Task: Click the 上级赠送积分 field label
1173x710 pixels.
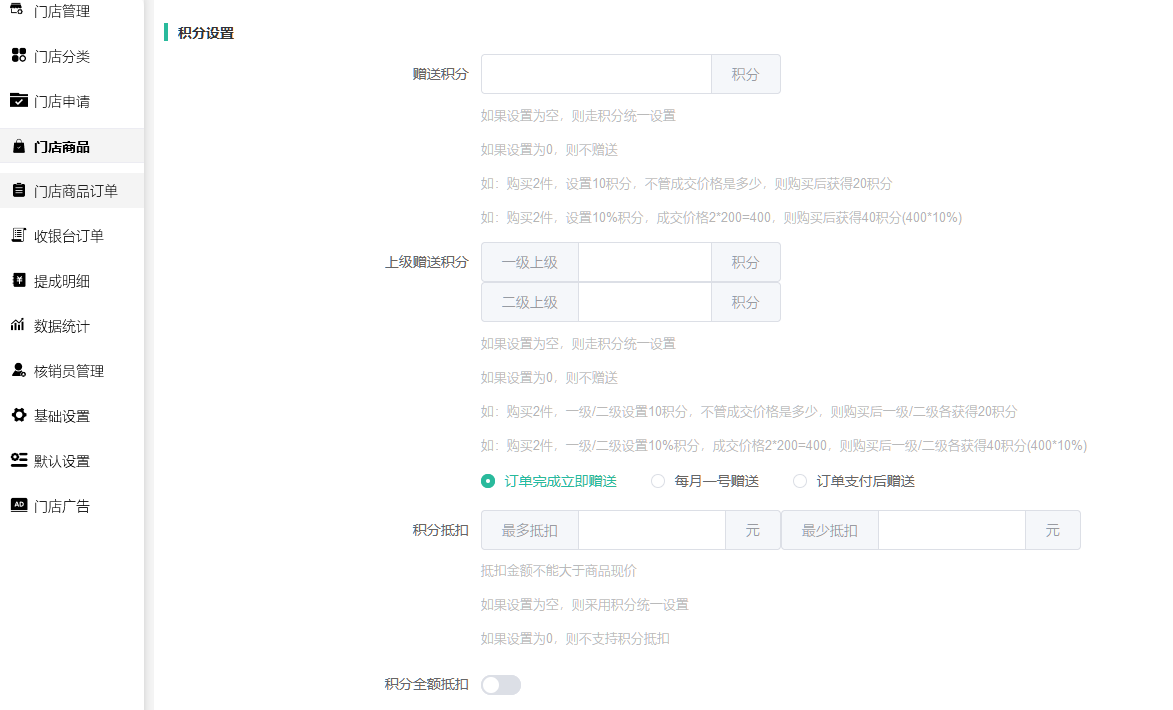Action: (426, 262)
